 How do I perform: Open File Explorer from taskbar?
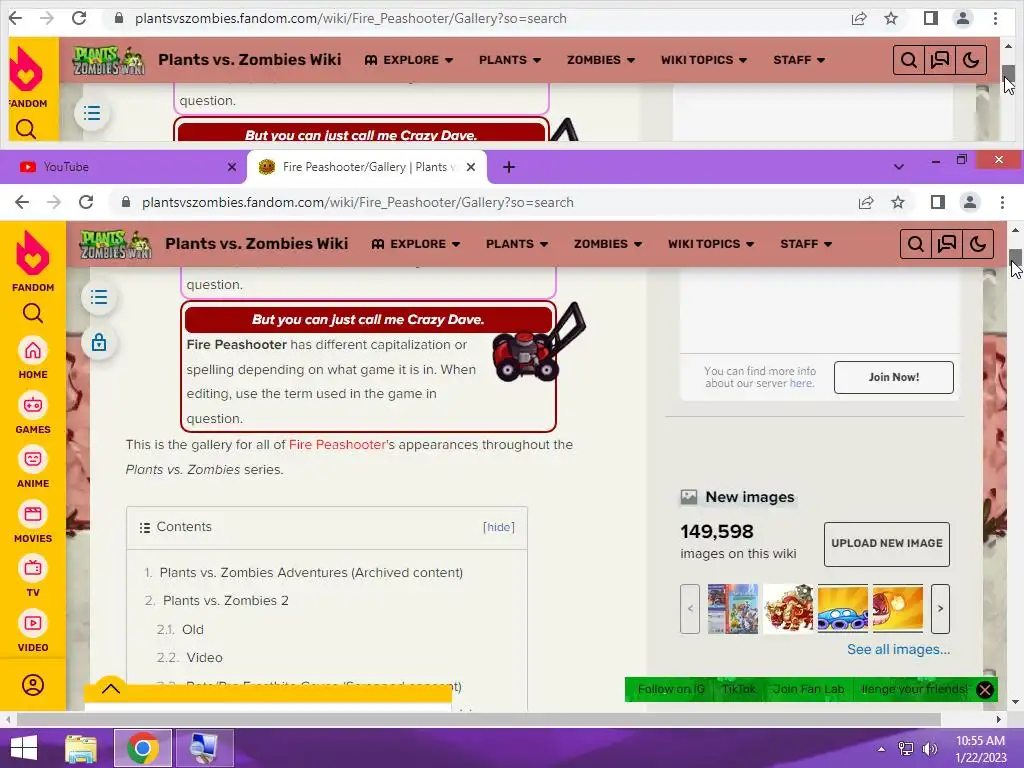pyautogui.click(x=82, y=748)
